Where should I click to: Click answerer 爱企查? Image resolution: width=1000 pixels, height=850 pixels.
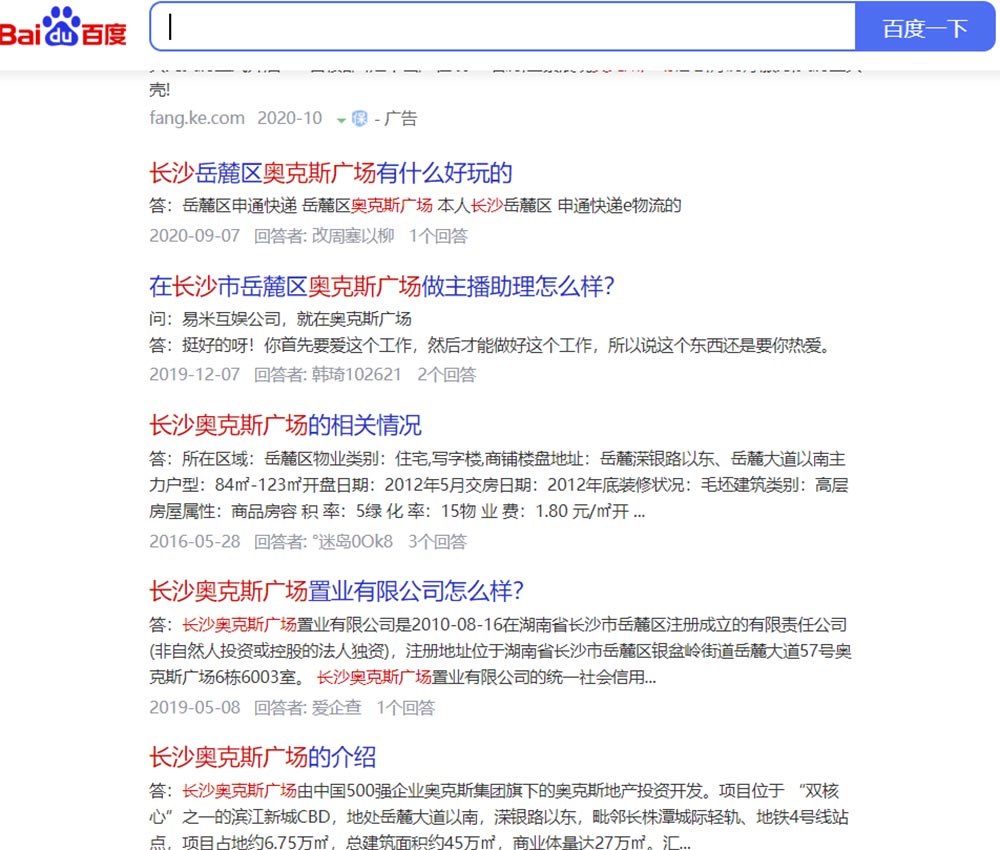point(336,708)
